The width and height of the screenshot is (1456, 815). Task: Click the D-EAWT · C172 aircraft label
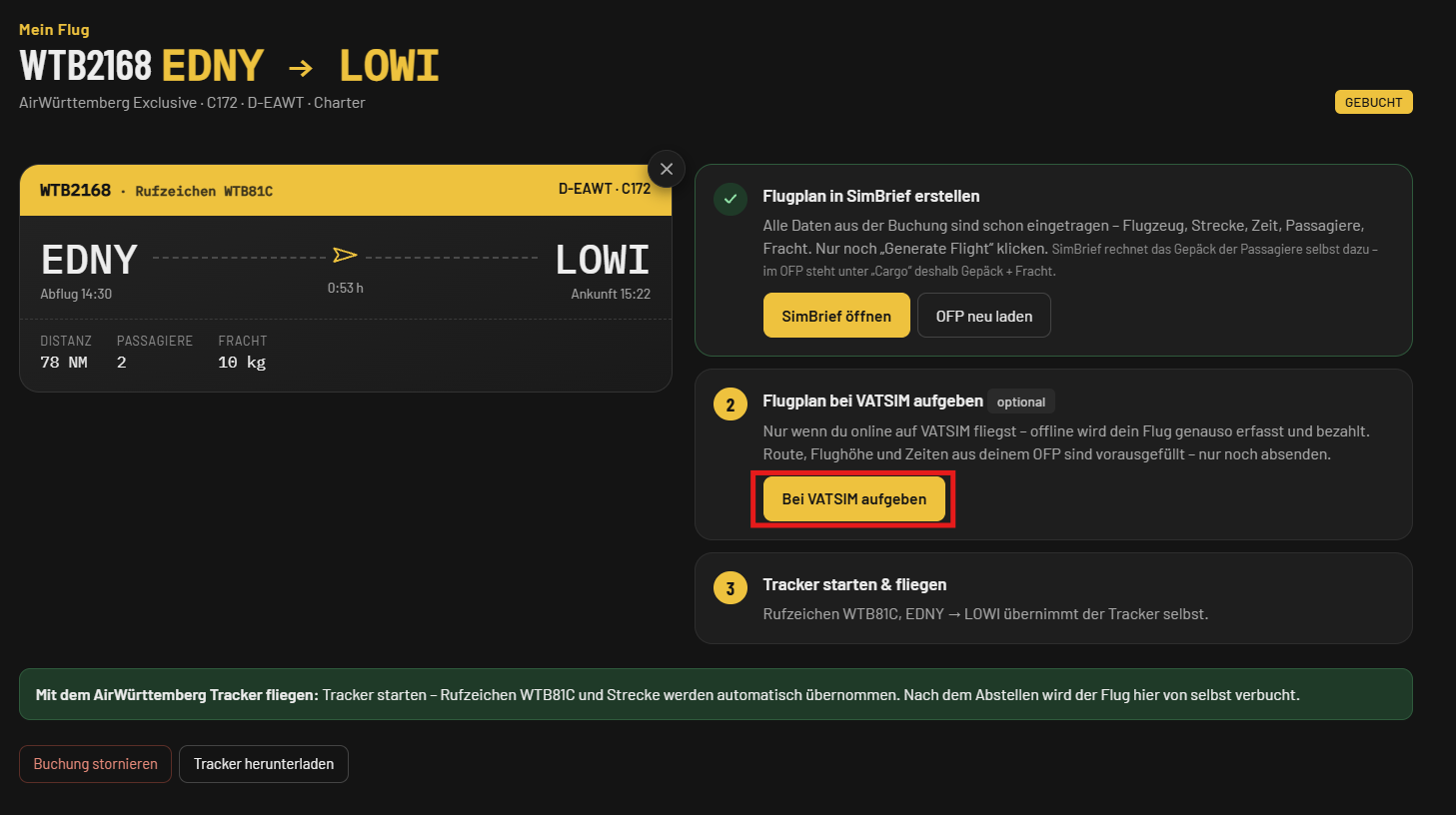tap(605, 188)
